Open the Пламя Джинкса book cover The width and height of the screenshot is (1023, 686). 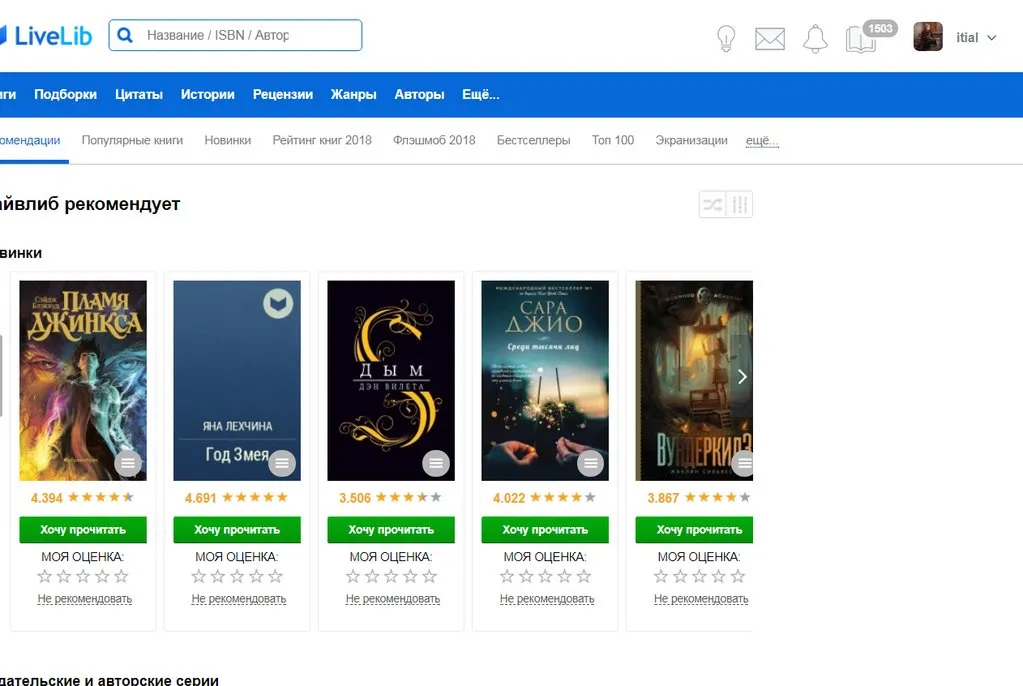pos(83,381)
